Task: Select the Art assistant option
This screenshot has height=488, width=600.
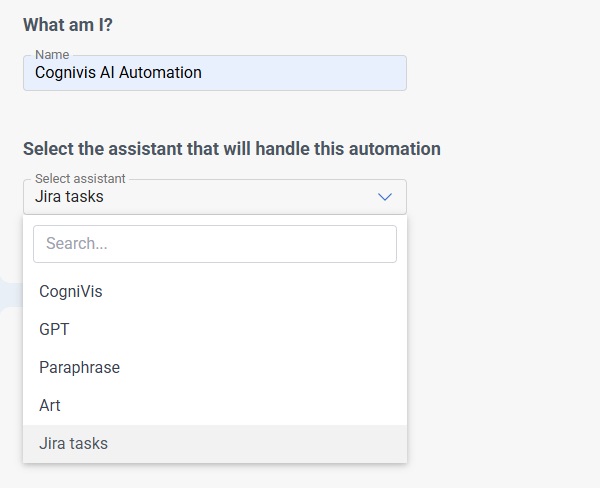Action: tap(50, 405)
